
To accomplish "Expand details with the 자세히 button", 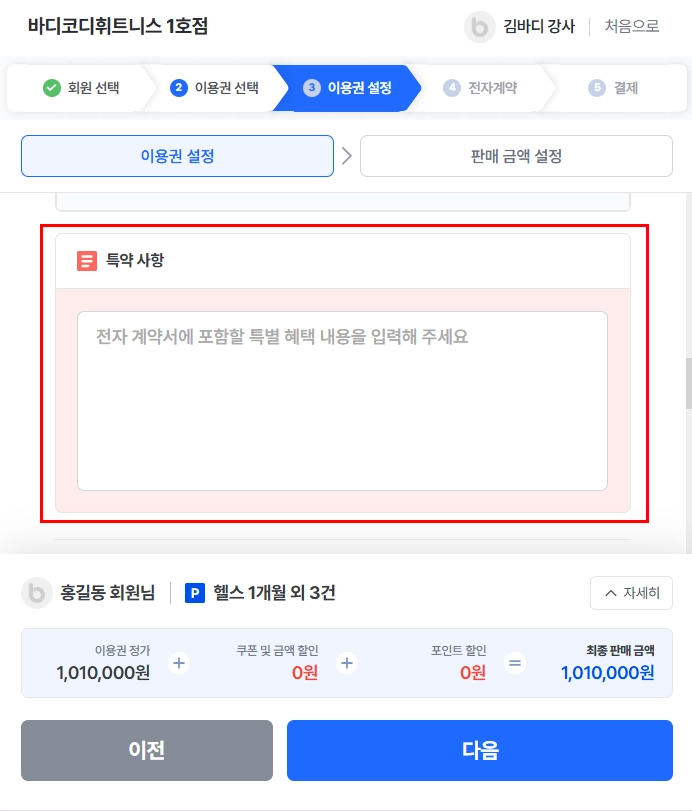I will coord(631,593).
